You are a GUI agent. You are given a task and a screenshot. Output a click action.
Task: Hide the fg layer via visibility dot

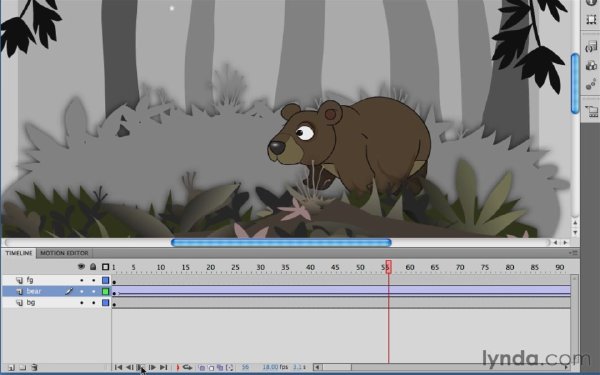point(82,280)
